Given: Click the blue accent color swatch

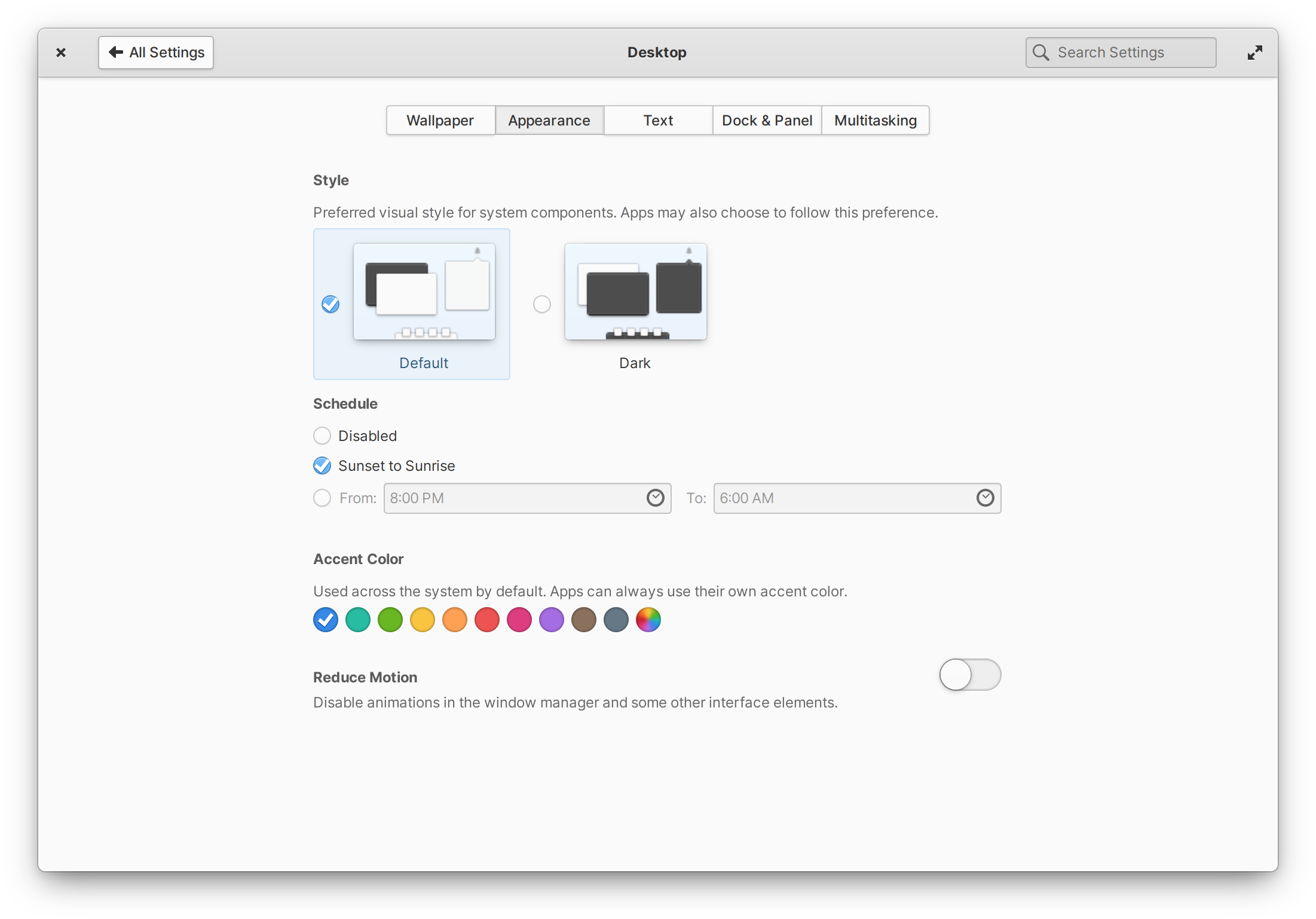Looking at the screenshot, I should coord(324,620).
